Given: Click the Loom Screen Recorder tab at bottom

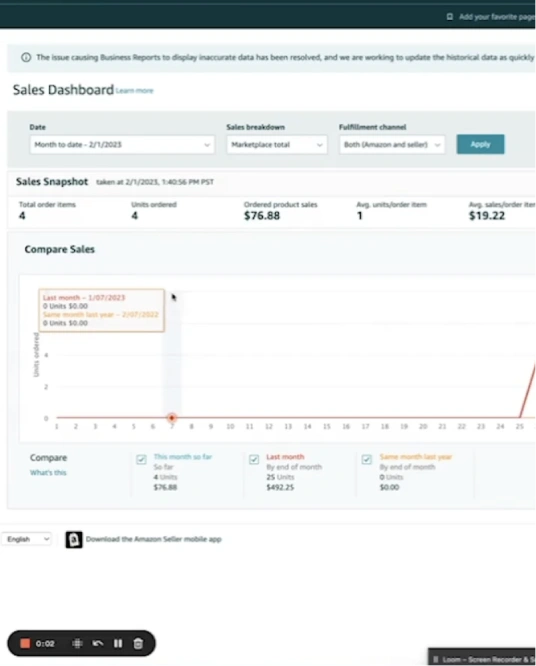Looking at the screenshot, I should pyautogui.click(x=482, y=657).
